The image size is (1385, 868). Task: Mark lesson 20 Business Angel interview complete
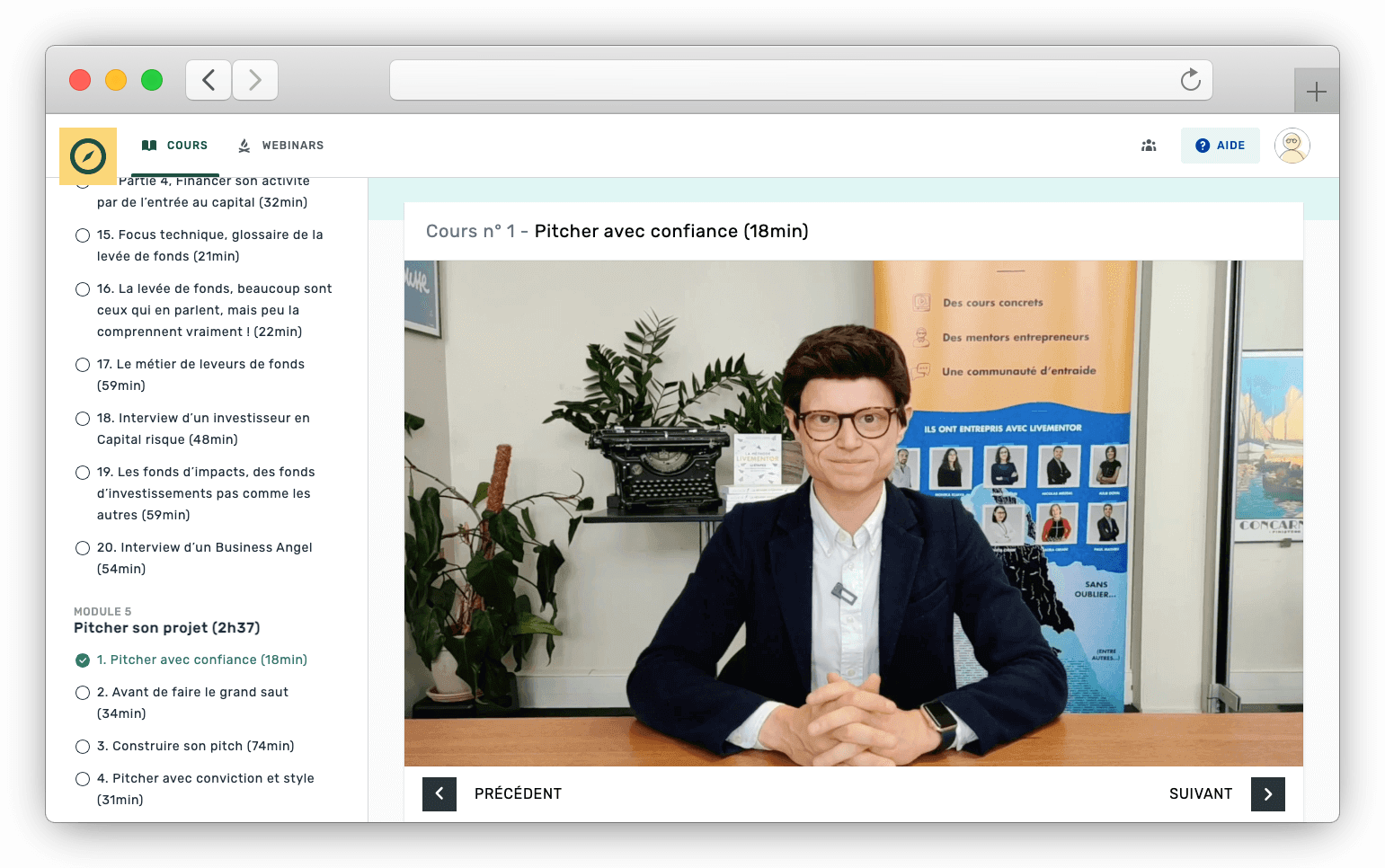pos(83,548)
